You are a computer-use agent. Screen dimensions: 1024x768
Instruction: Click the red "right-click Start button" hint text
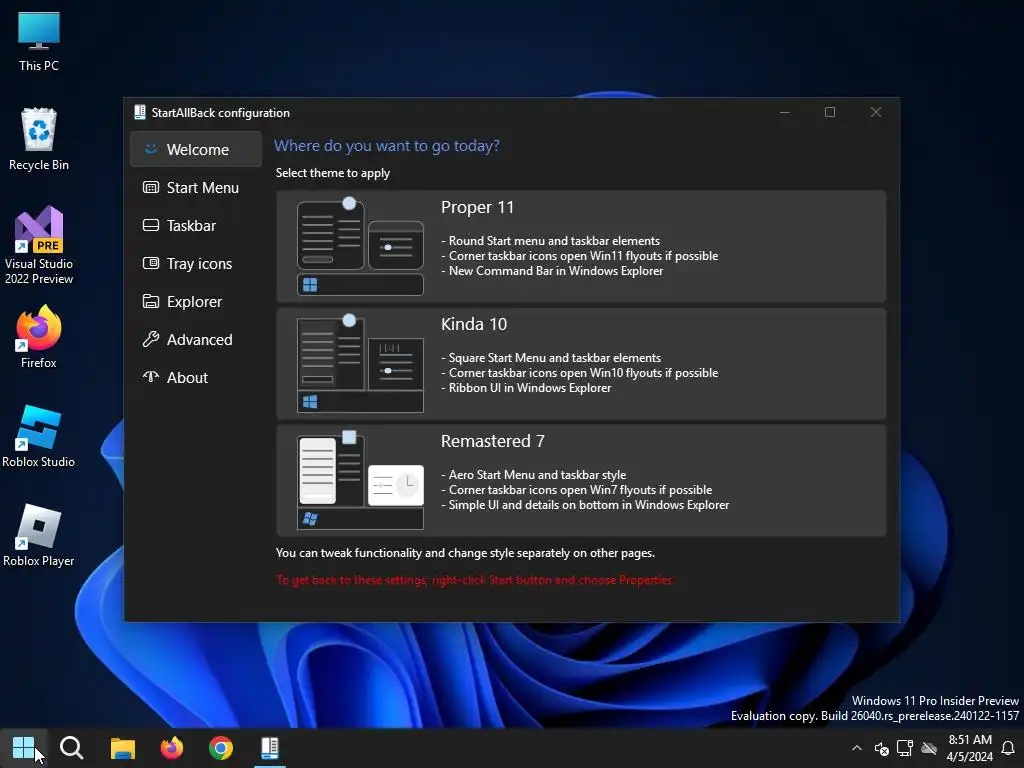click(475, 580)
